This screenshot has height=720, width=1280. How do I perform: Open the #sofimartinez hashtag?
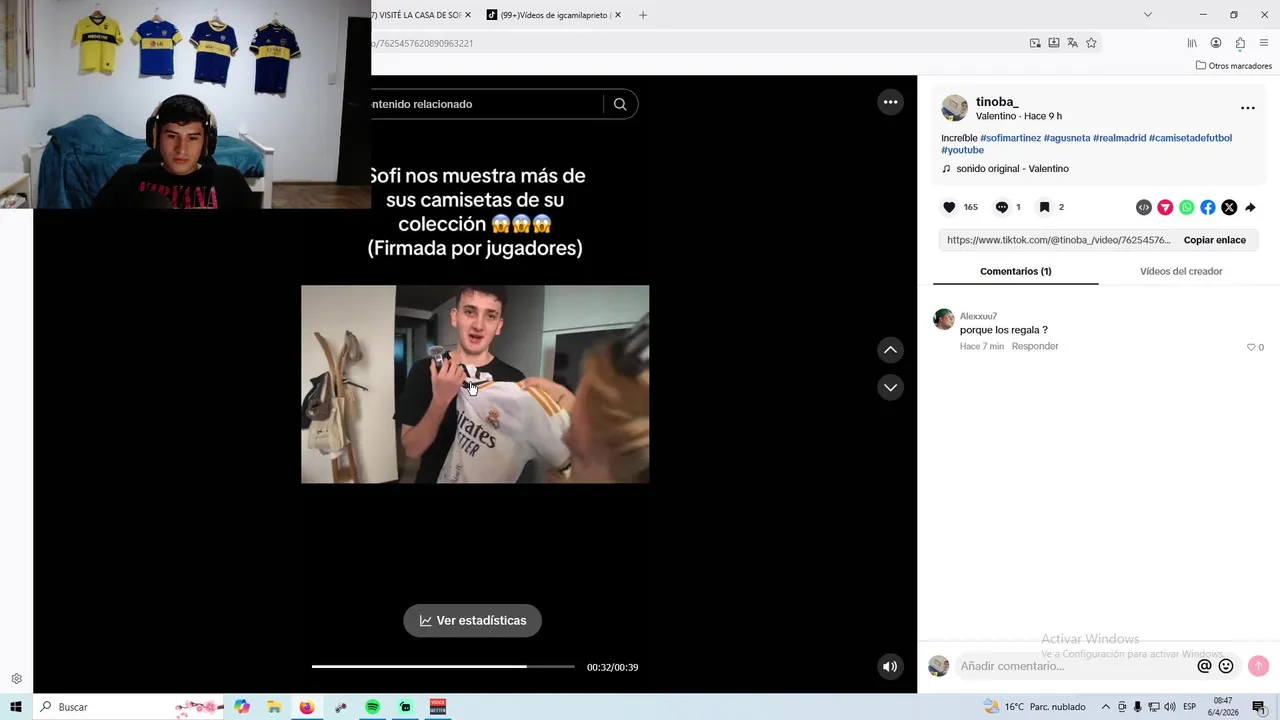1010,138
